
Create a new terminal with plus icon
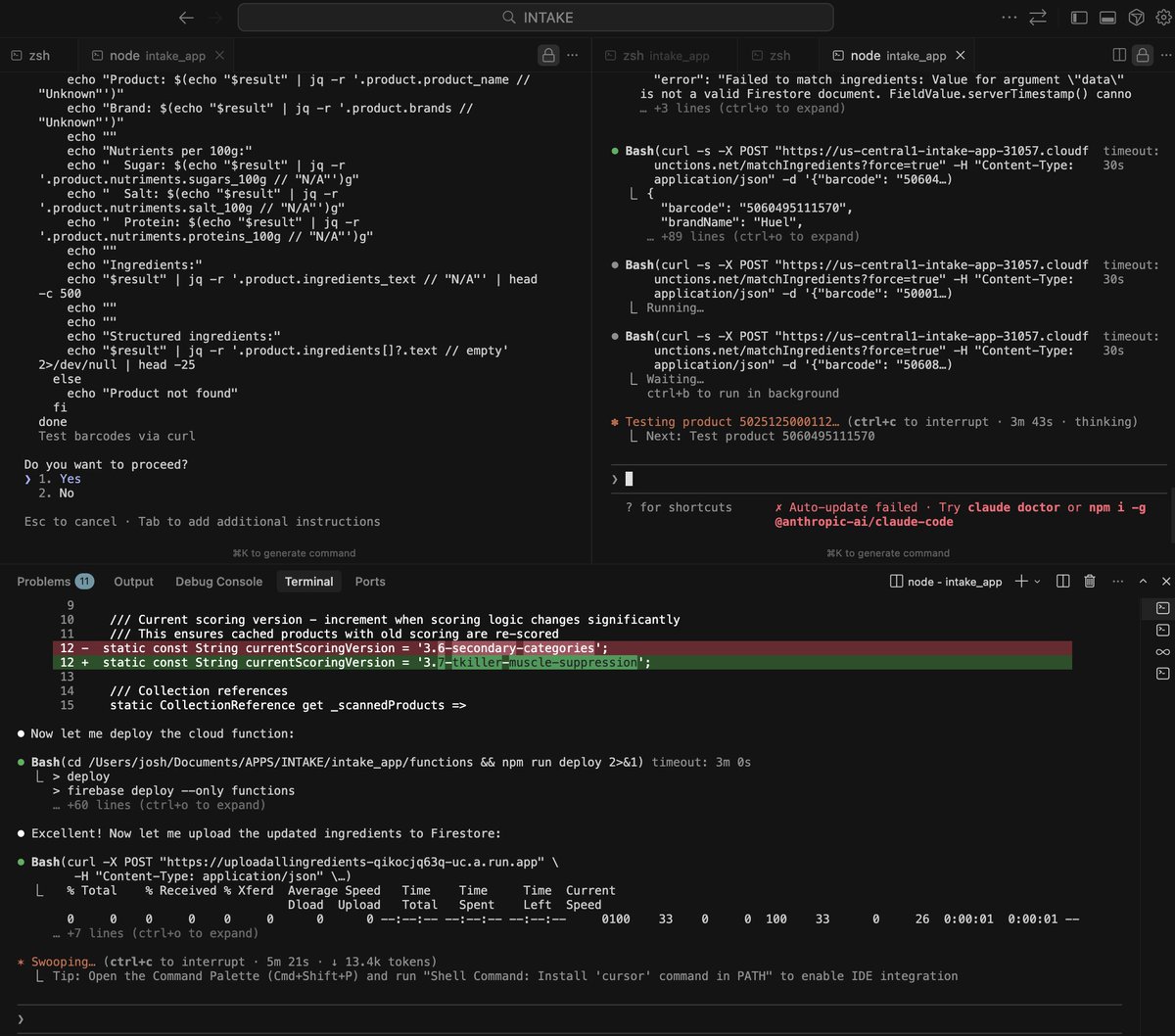(1021, 581)
